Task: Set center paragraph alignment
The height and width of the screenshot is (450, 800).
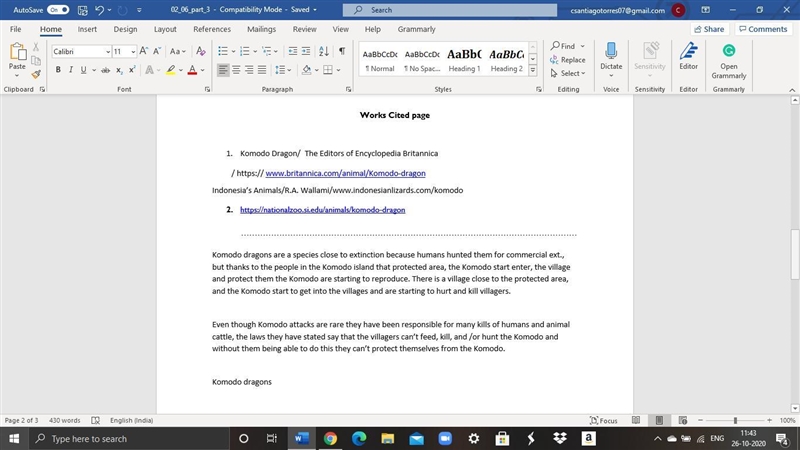Action: pyautogui.click(x=236, y=70)
